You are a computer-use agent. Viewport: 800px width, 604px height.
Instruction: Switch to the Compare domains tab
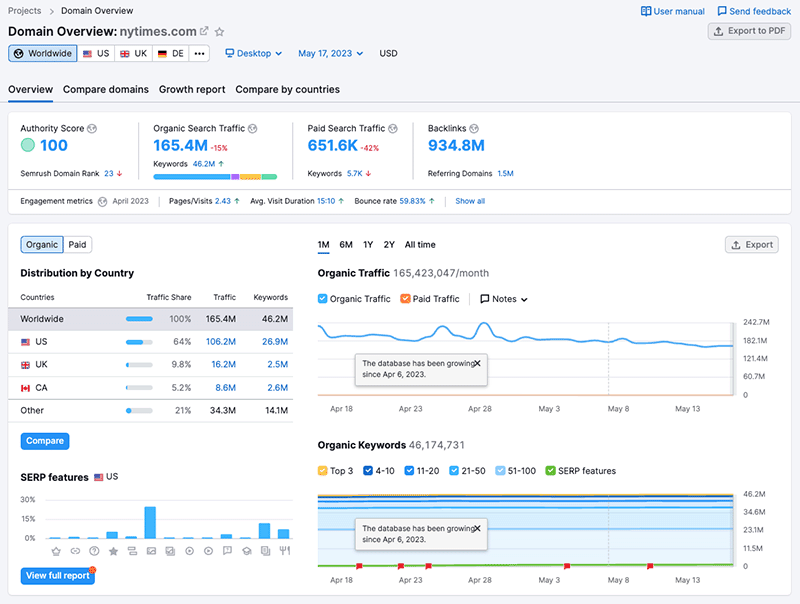click(106, 89)
